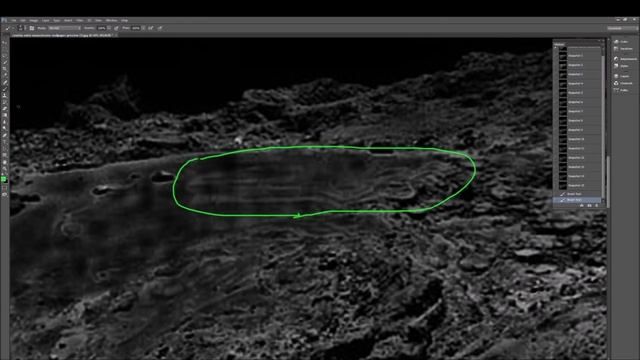The height and width of the screenshot is (360, 640).
Task: Set the green foreground color swatch
Action: click(4, 178)
